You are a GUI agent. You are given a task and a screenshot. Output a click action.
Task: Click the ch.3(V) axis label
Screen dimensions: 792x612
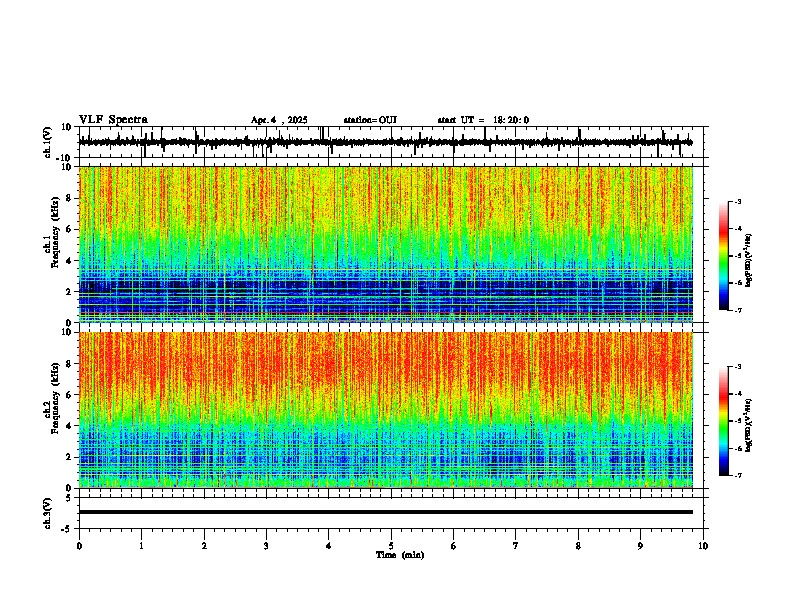pos(48,514)
